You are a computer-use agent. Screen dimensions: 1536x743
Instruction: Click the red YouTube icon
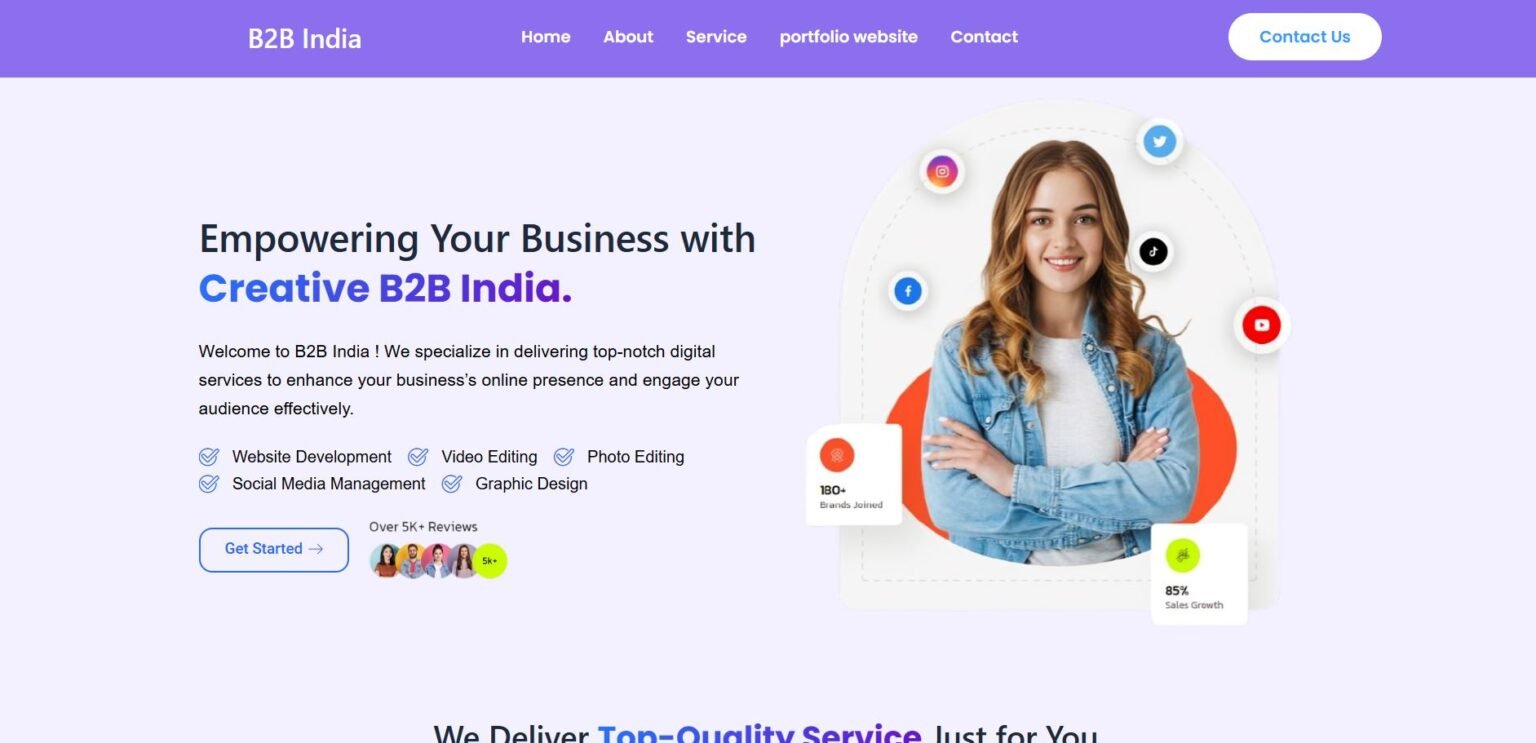click(x=1261, y=325)
